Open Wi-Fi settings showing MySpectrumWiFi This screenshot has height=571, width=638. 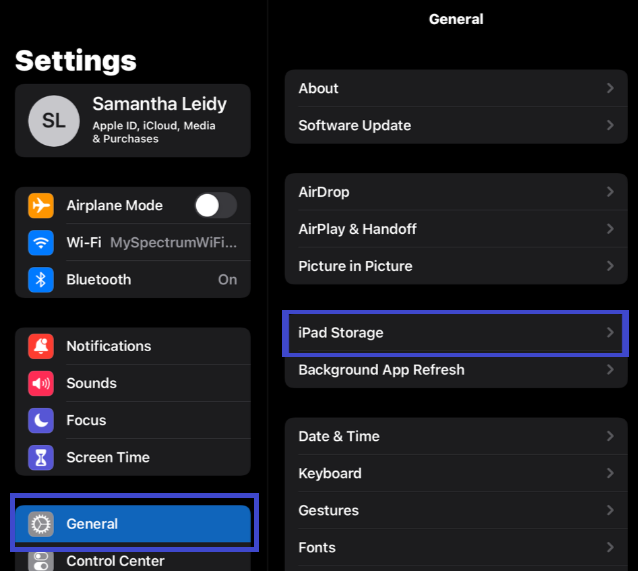133,243
